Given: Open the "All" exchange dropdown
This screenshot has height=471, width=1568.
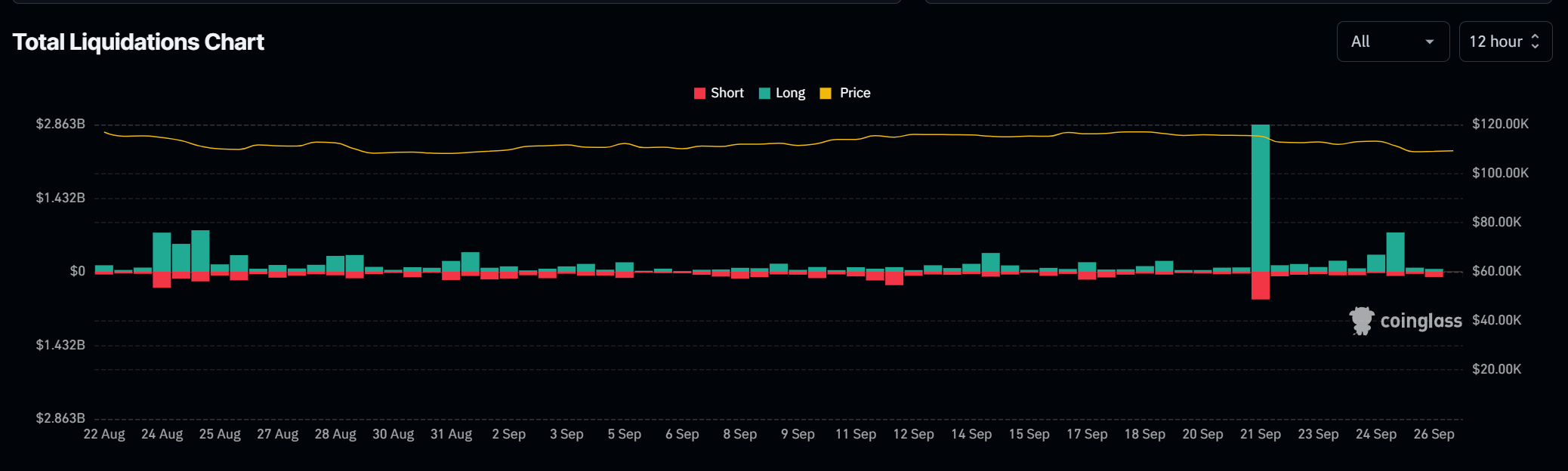Looking at the screenshot, I should (x=1392, y=42).
